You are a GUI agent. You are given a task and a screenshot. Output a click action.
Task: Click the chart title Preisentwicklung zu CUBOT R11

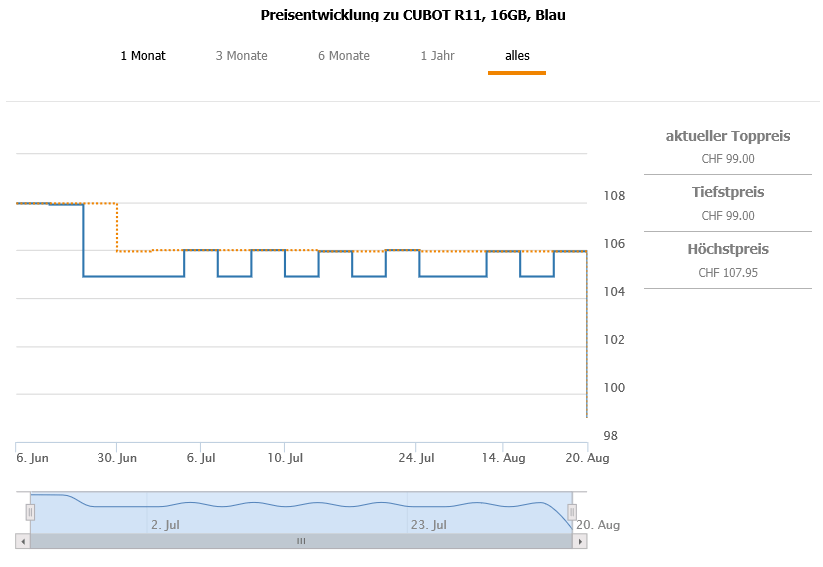(413, 15)
